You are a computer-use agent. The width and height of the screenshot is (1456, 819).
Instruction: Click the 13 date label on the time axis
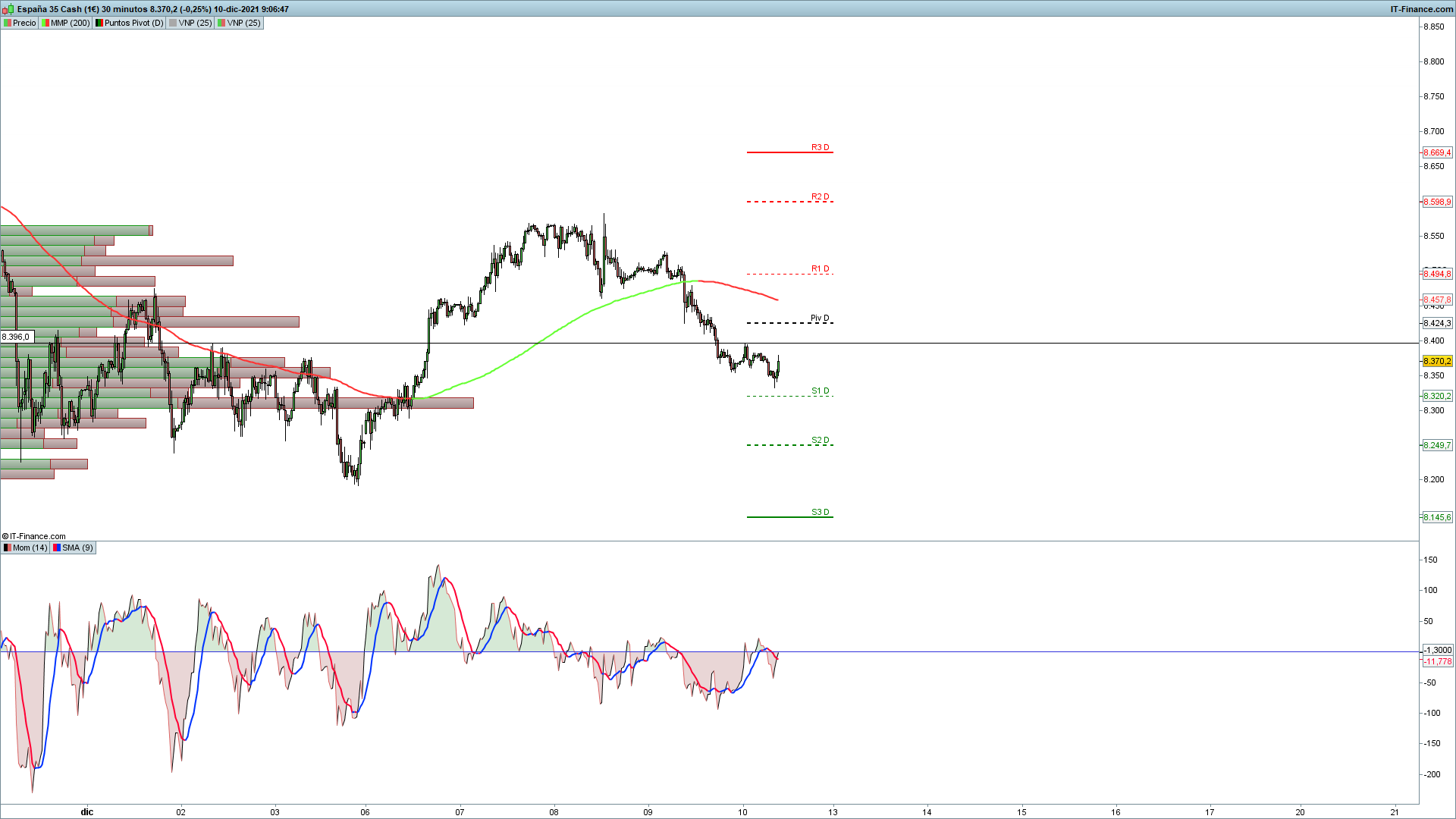pos(833,811)
